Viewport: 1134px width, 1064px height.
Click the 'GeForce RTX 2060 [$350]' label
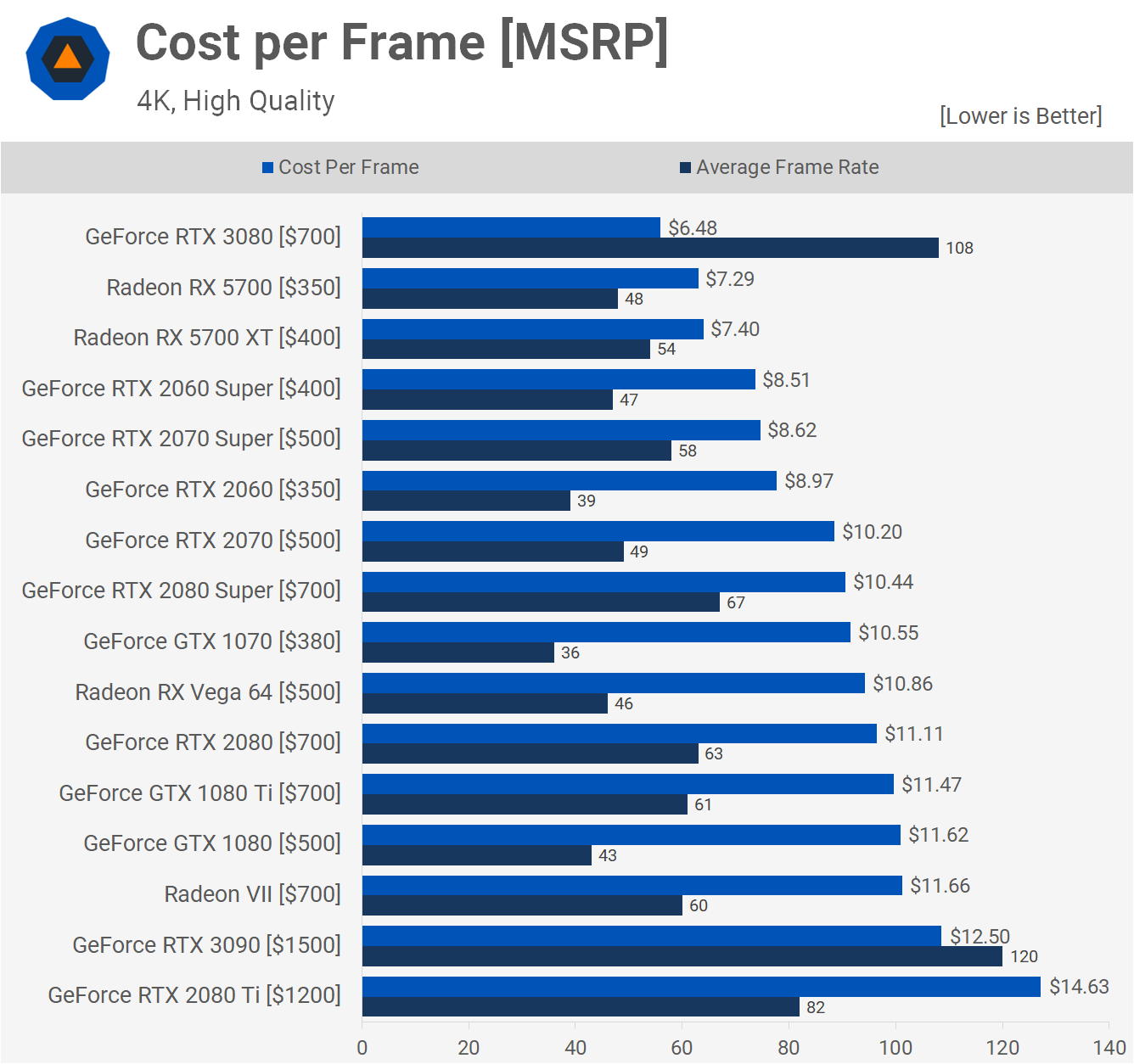[x=213, y=490]
